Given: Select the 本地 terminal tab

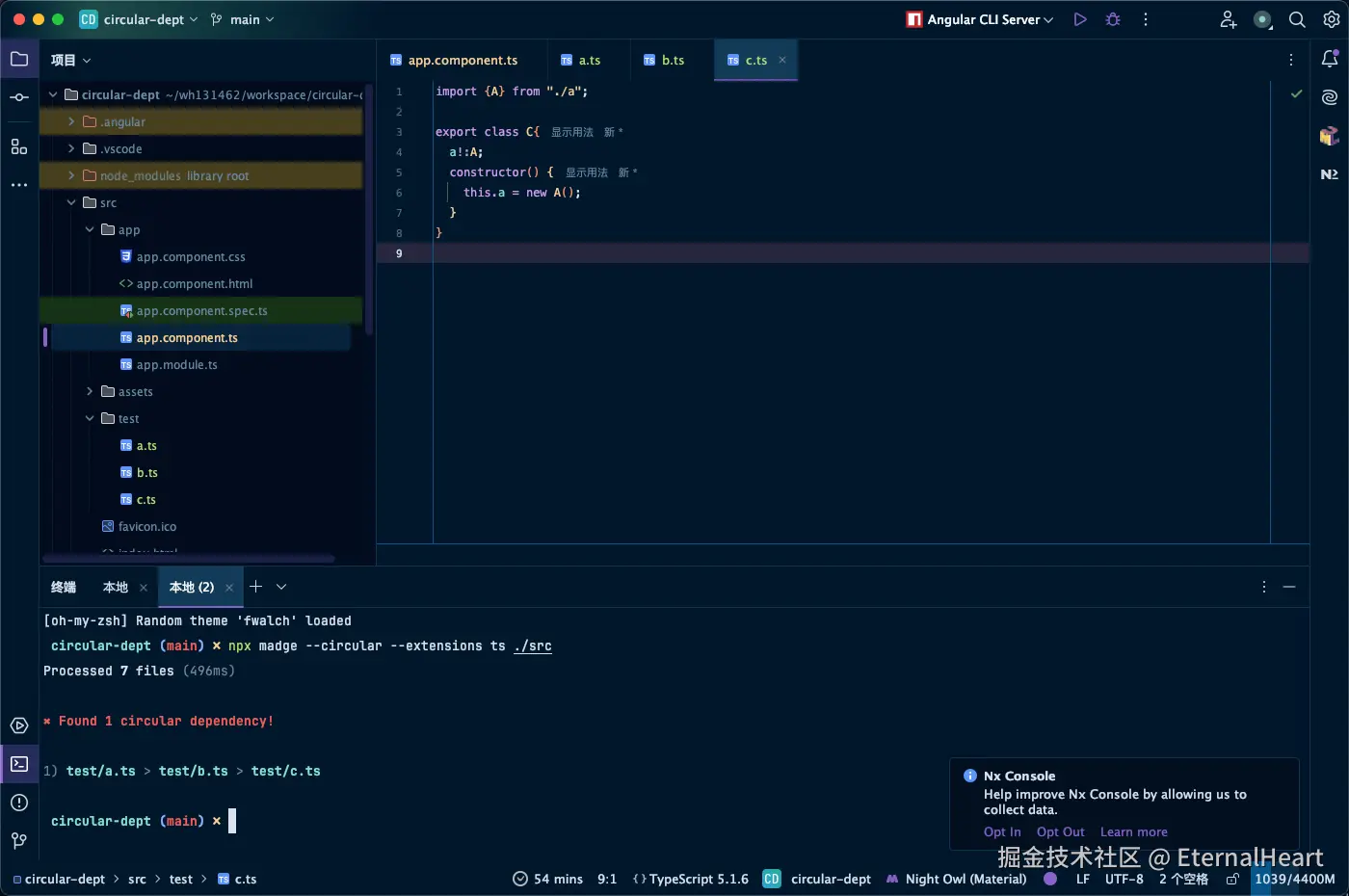Looking at the screenshot, I should point(116,587).
